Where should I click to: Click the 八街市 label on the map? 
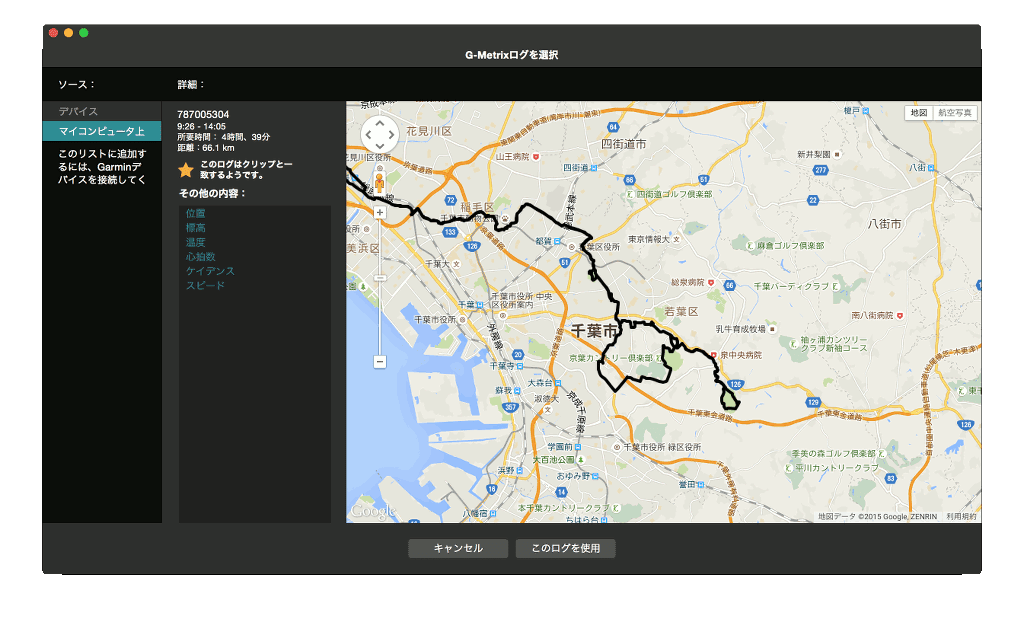[885, 223]
